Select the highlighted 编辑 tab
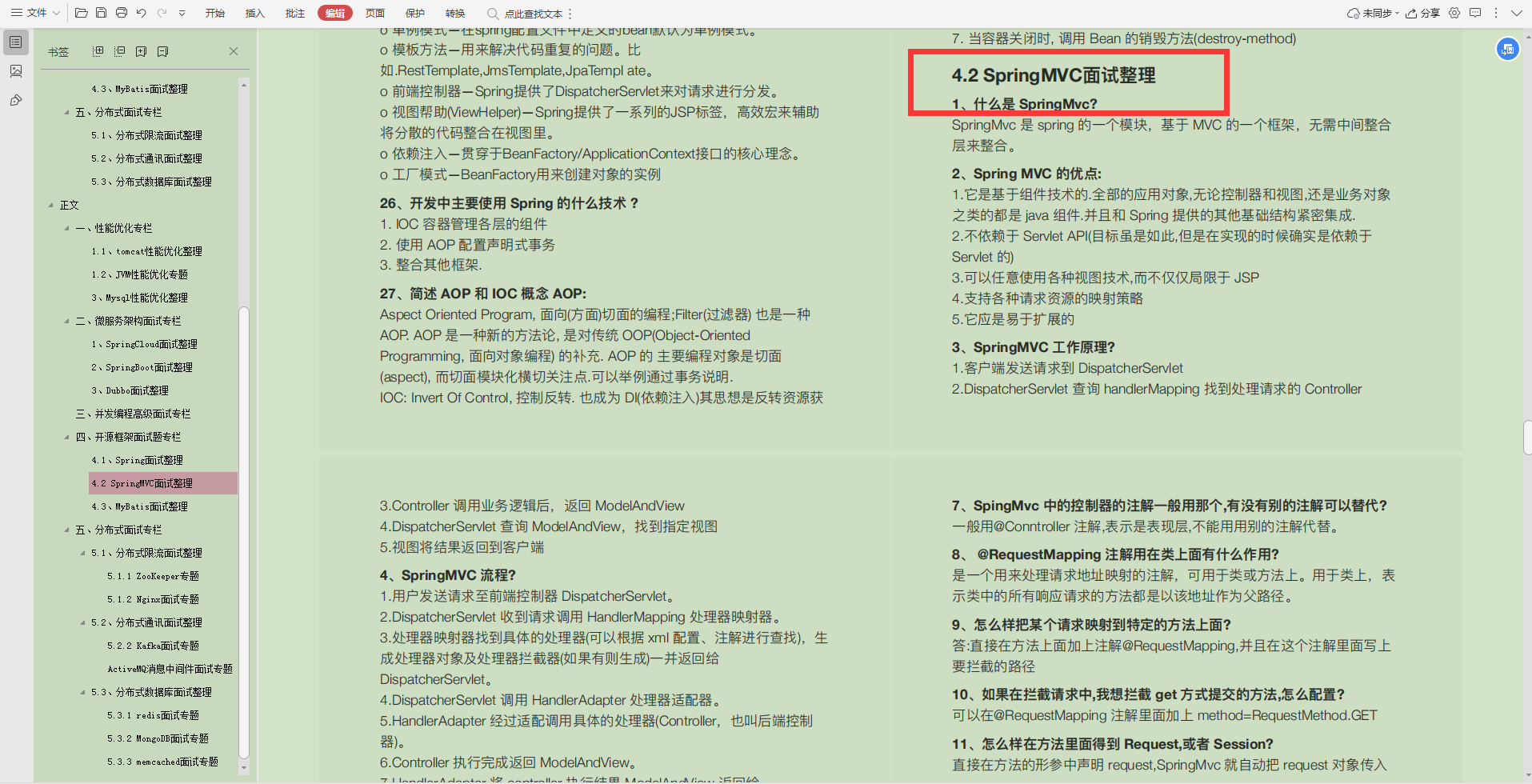This screenshot has width=1532, height=784. tap(335, 13)
